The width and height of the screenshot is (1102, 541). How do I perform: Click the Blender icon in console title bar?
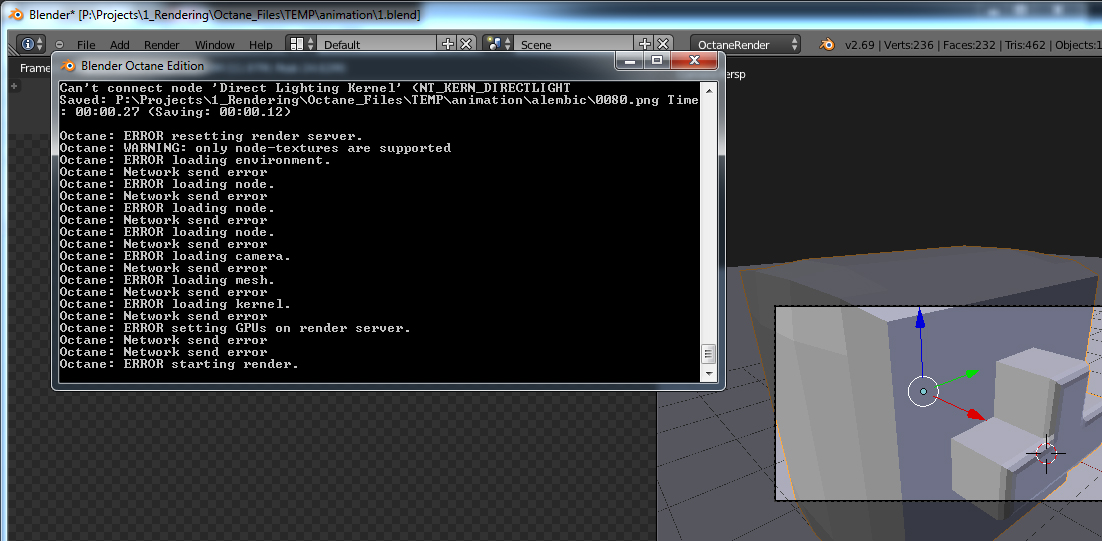68,65
